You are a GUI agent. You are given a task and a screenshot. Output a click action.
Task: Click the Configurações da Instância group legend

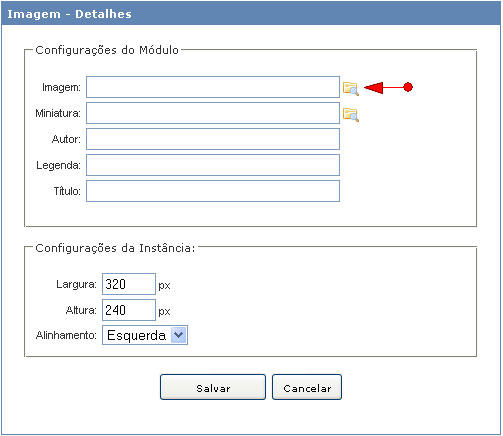pyautogui.click(x=115, y=248)
